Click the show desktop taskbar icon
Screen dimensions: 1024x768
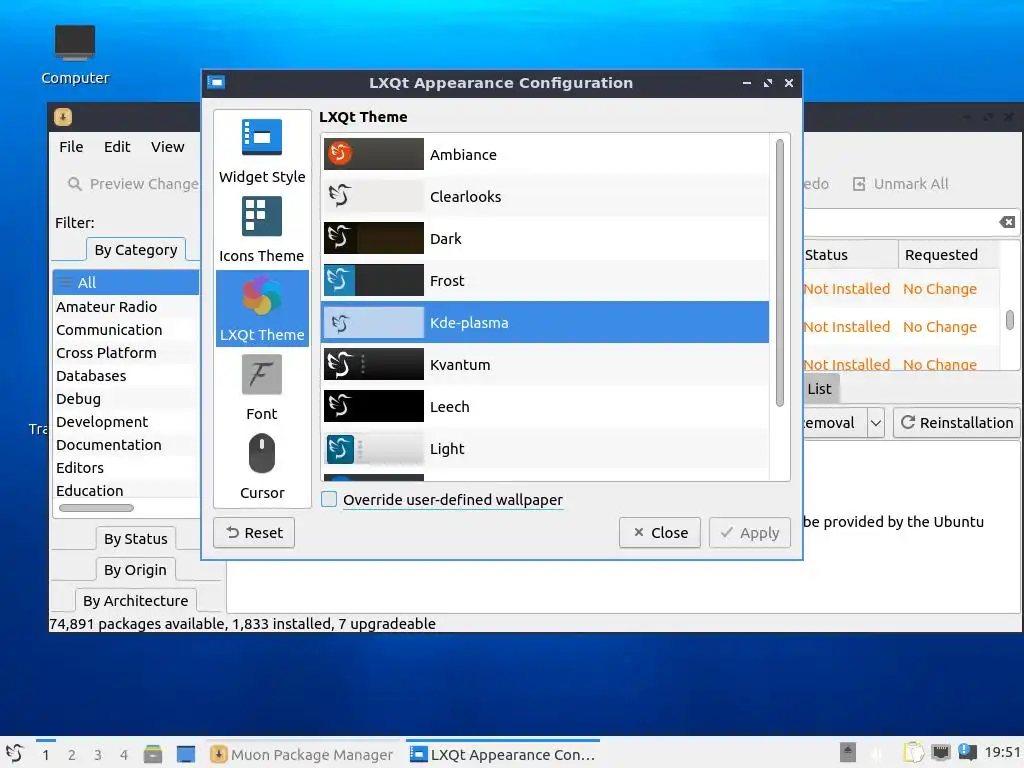point(186,754)
